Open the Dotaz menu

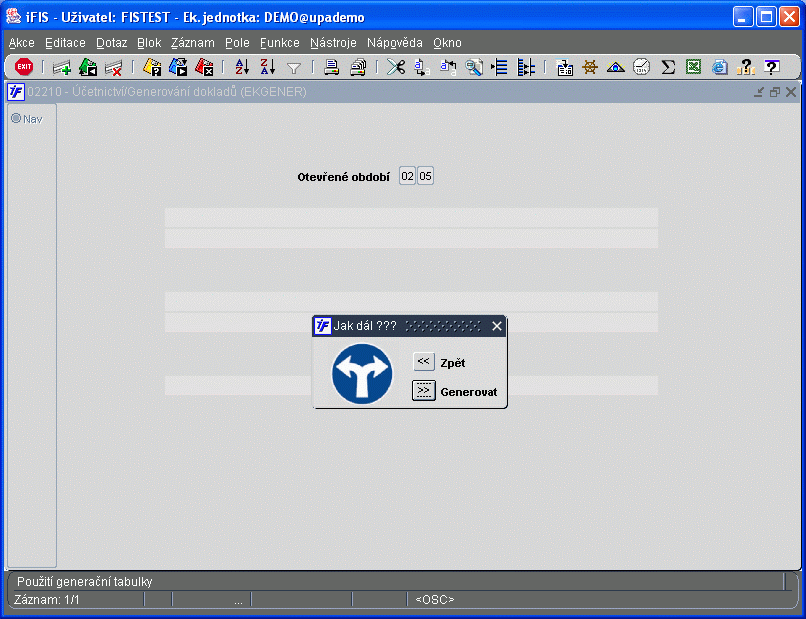pos(112,43)
